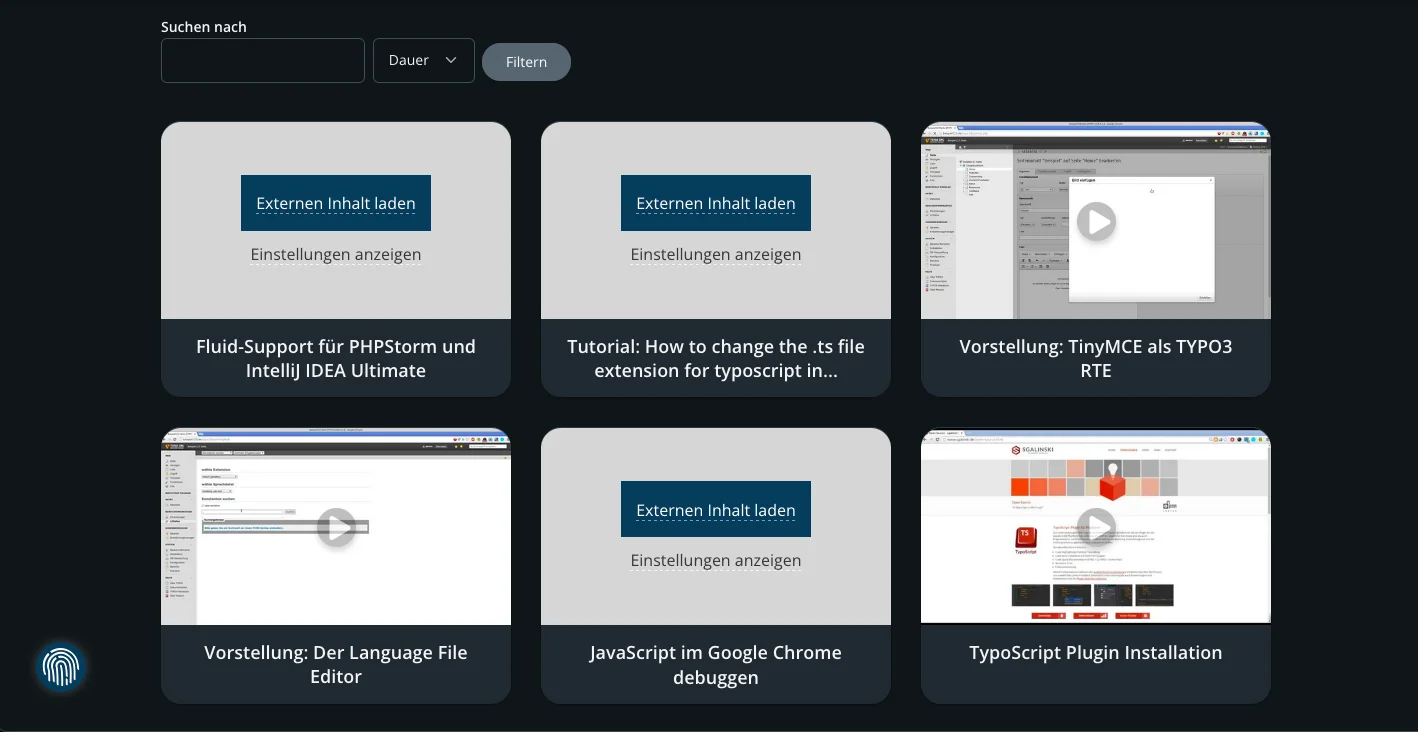Click title JavaScript im Google Chrome debuggen

[716, 664]
